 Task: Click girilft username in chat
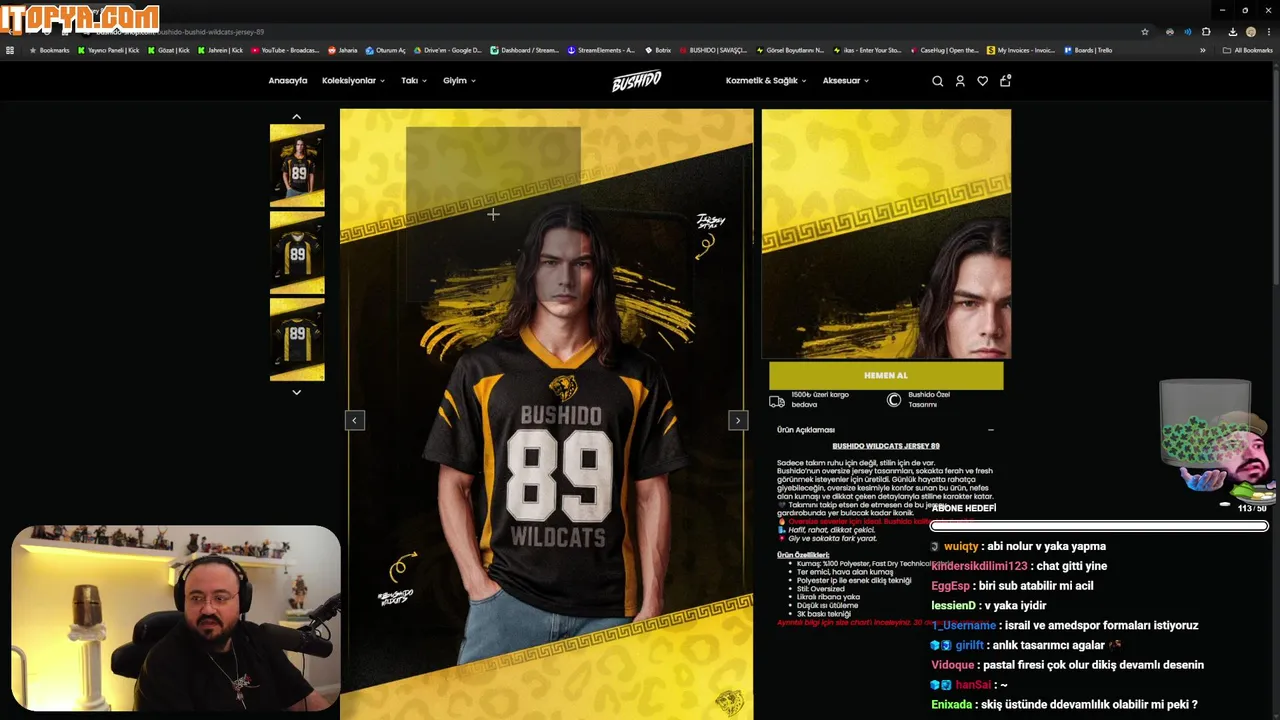(970, 646)
